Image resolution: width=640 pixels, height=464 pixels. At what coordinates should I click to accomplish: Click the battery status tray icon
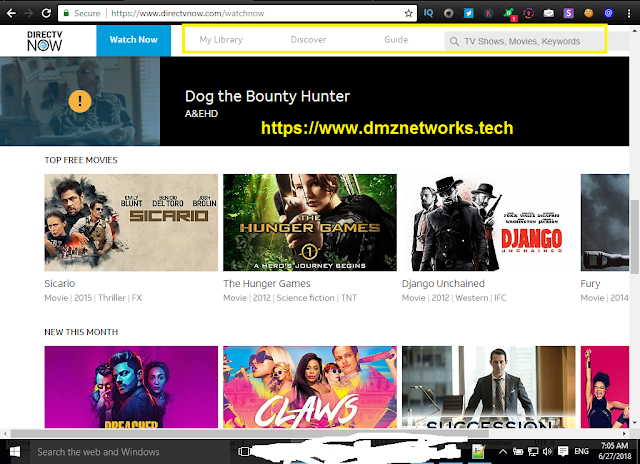coord(518,451)
